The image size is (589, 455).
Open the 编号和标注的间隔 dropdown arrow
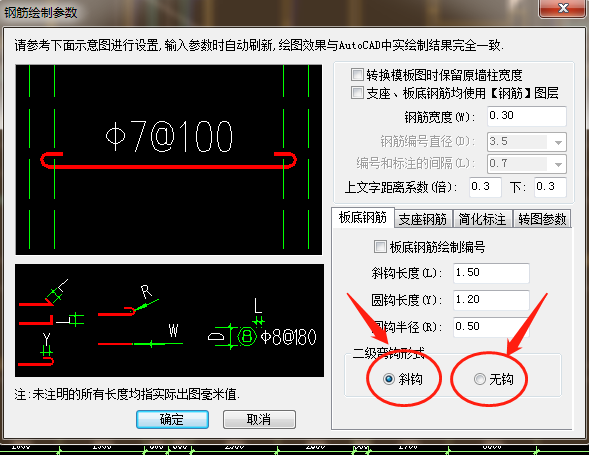pyautogui.click(x=558, y=164)
